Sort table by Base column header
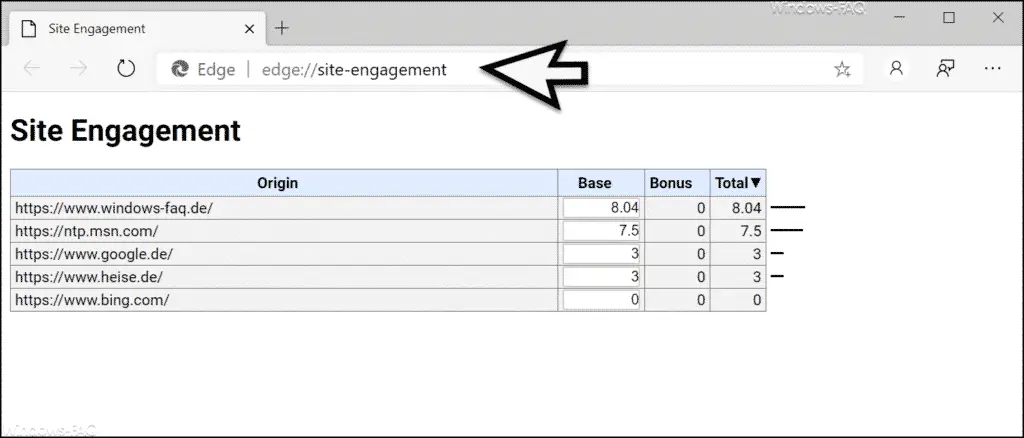Screen dimensions: 1024x438 tap(601, 183)
